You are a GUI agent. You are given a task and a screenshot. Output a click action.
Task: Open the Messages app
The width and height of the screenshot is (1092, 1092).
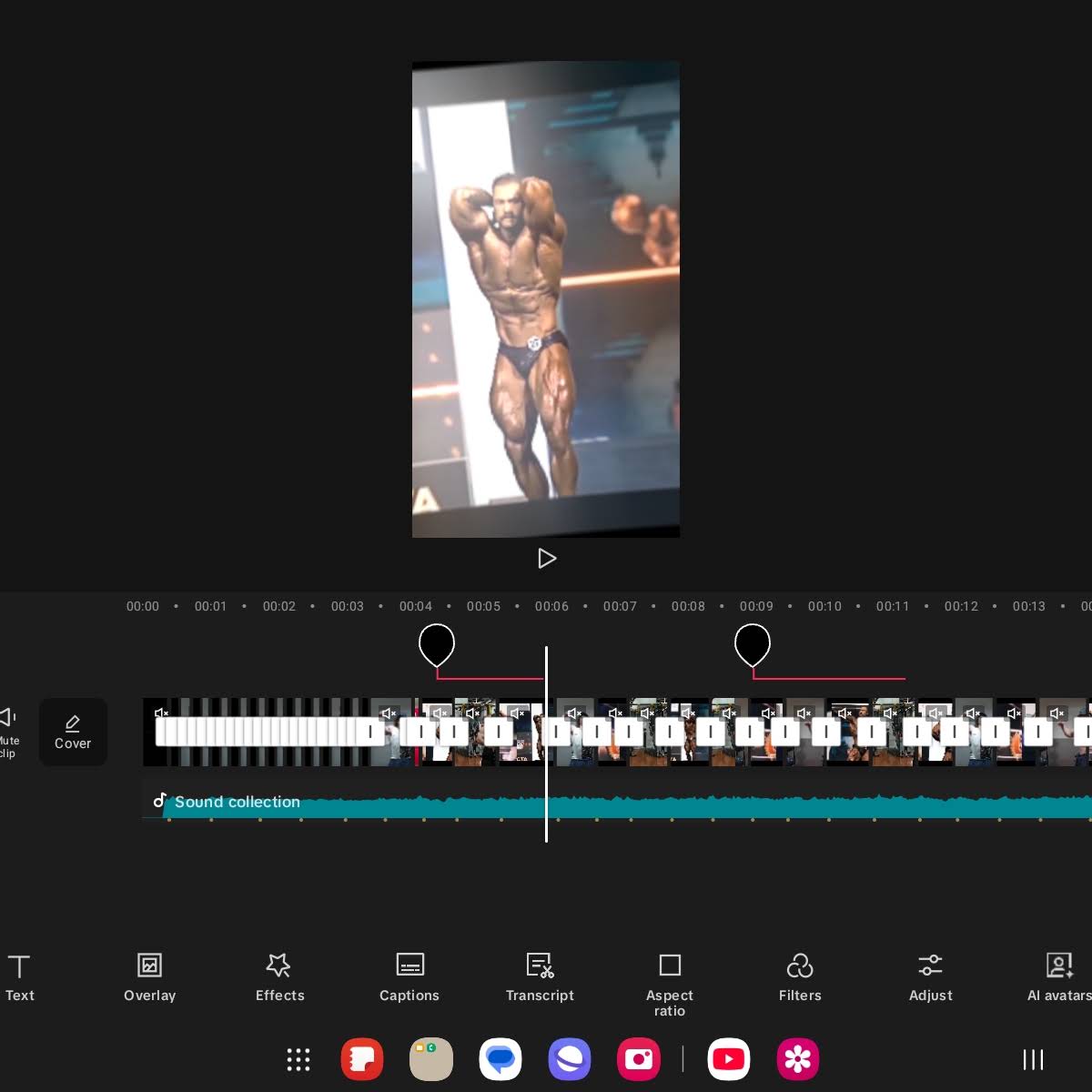pyautogui.click(x=500, y=1059)
